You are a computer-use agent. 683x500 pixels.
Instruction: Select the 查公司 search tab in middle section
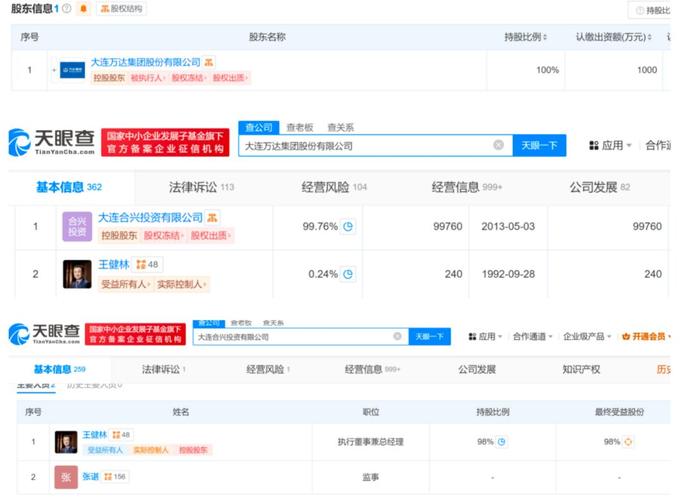[259, 127]
